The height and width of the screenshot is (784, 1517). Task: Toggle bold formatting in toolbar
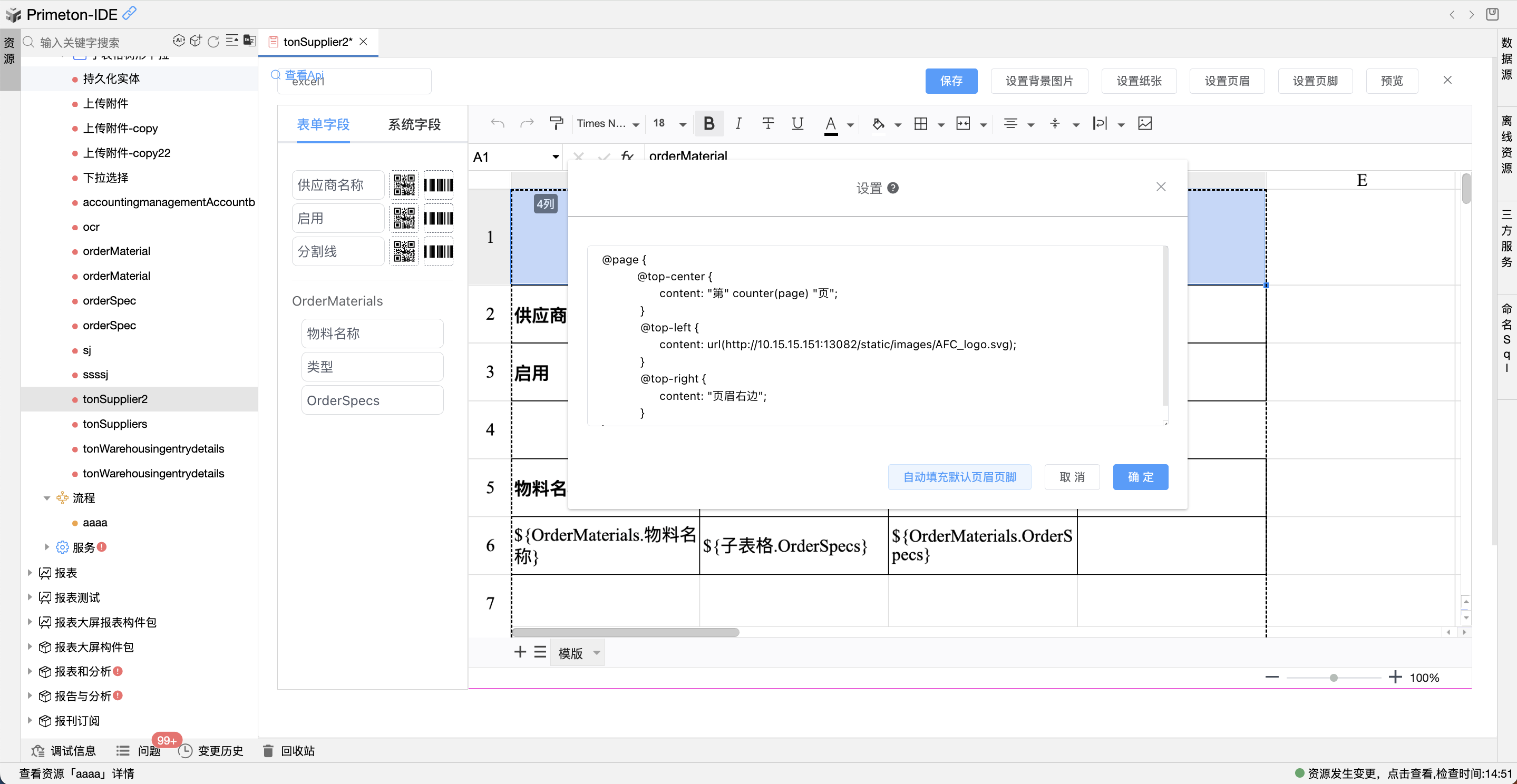click(x=709, y=124)
